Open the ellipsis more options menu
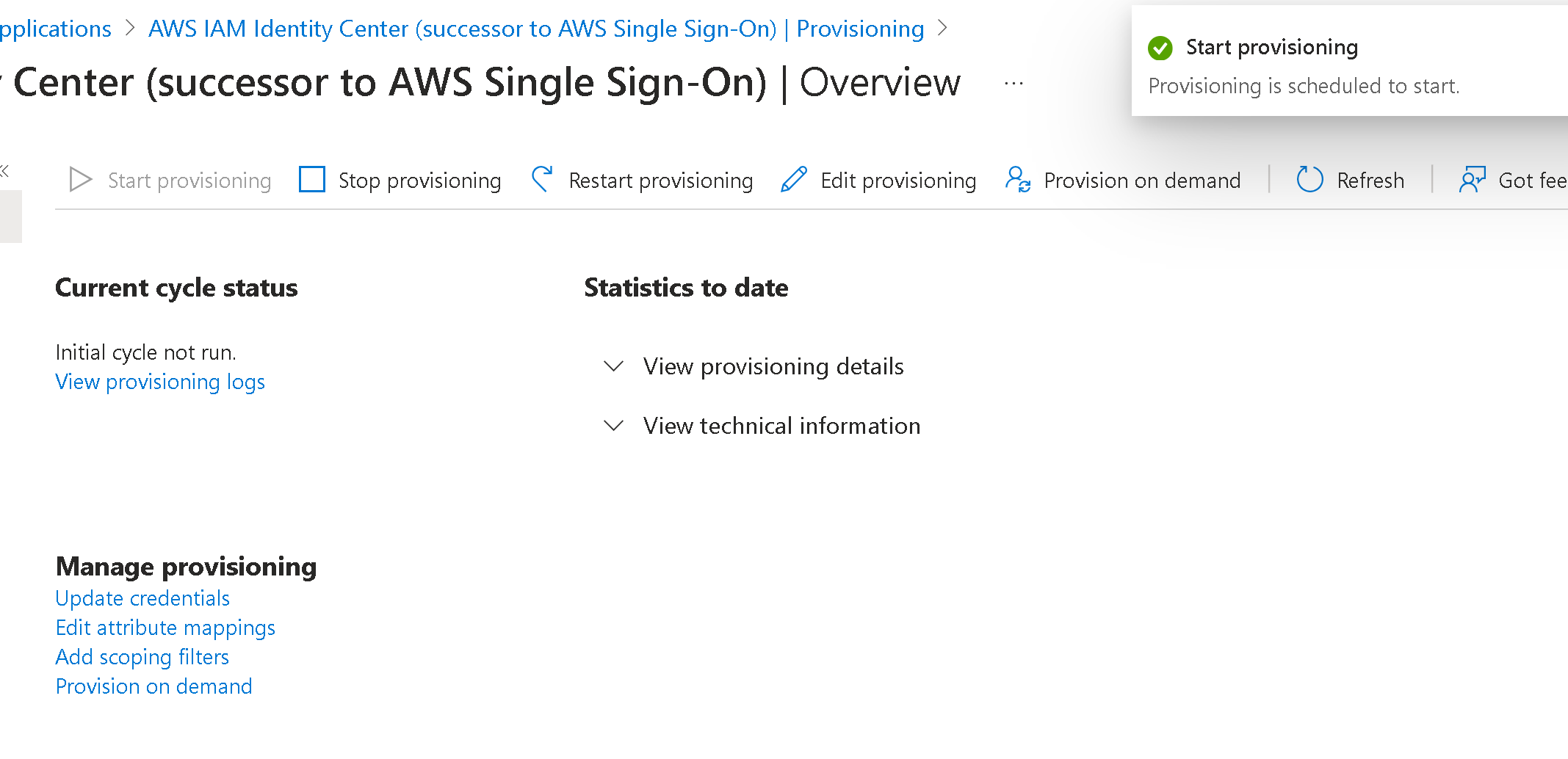This screenshot has height=759, width=1568. [1014, 84]
